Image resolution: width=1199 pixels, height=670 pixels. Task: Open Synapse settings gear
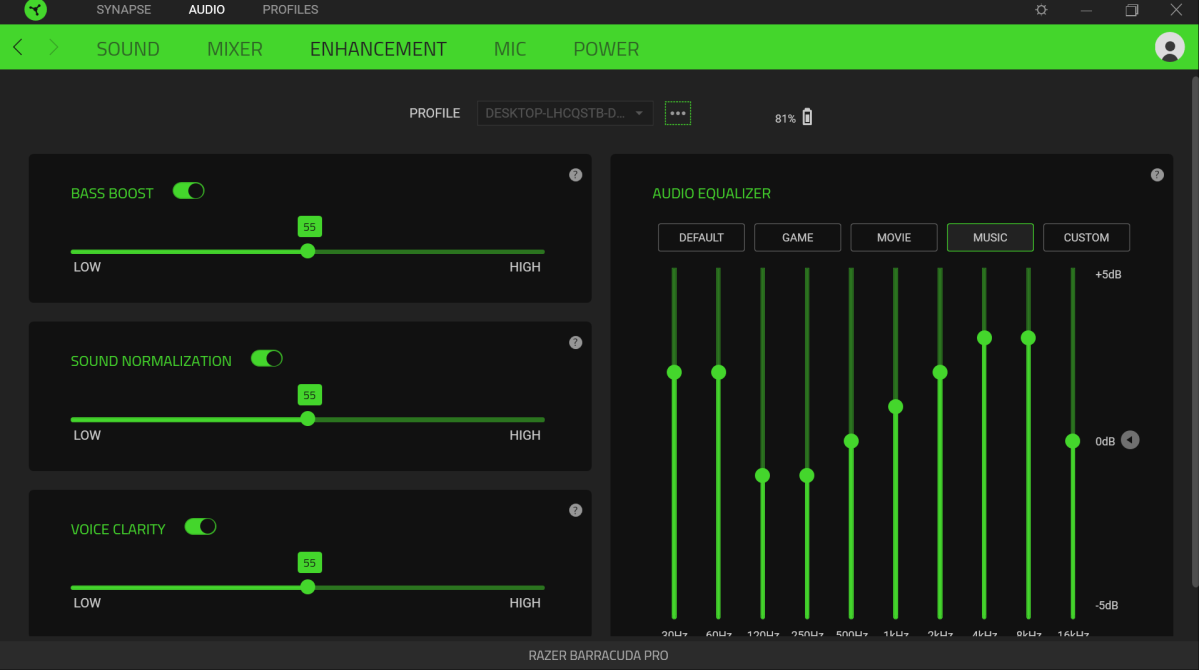(x=1041, y=10)
